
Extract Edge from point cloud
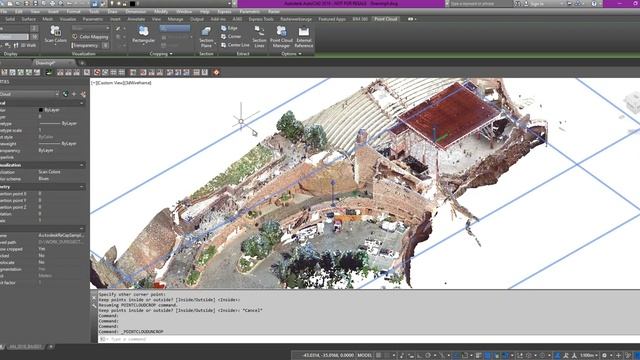point(229,28)
